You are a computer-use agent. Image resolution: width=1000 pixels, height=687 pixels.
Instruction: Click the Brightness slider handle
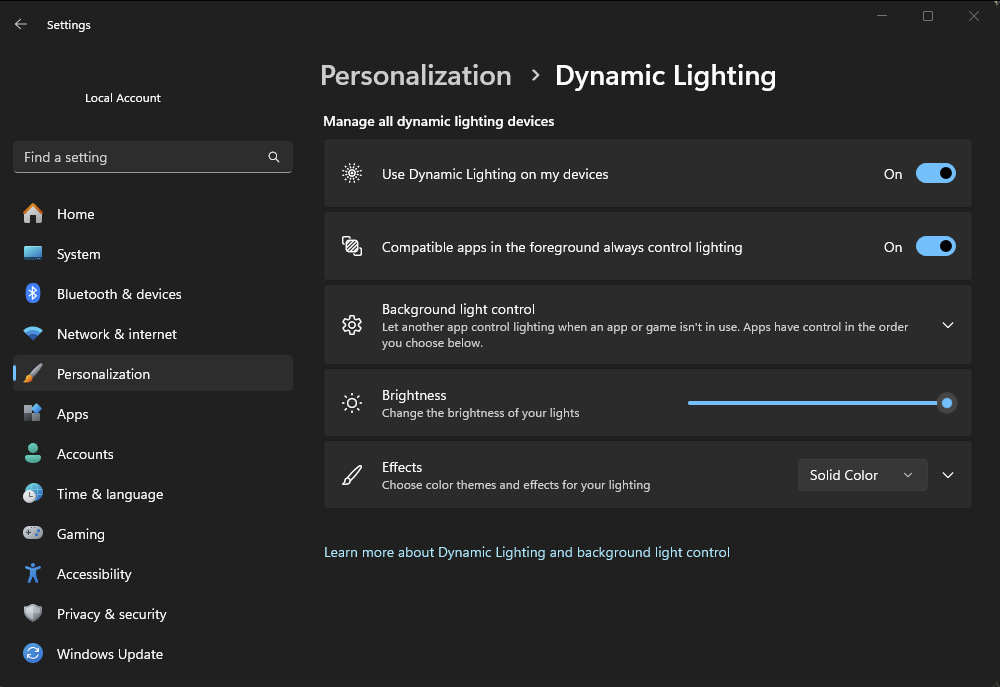point(946,403)
